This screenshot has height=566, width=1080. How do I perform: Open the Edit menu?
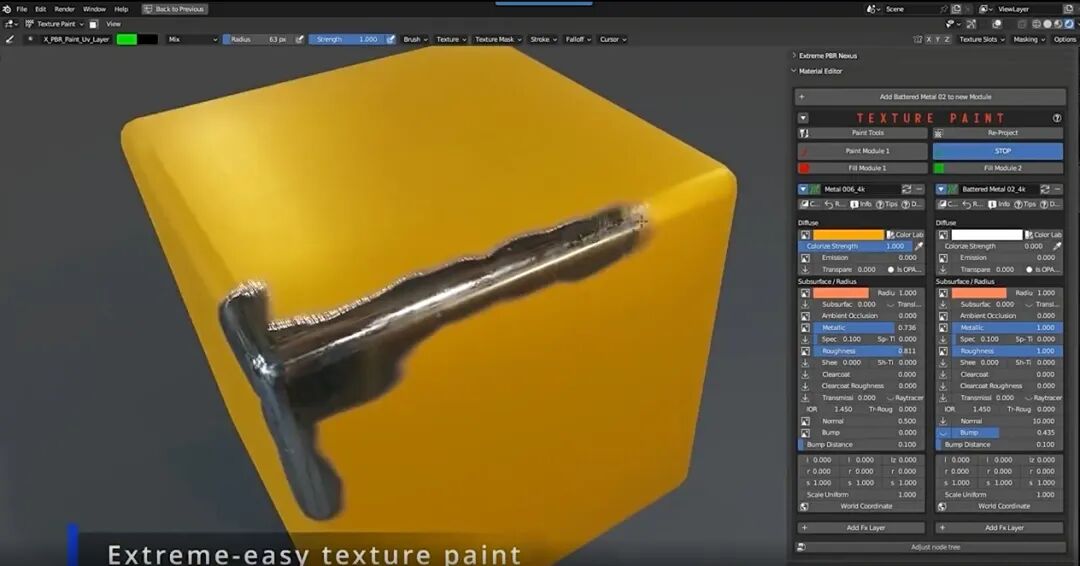tap(41, 9)
